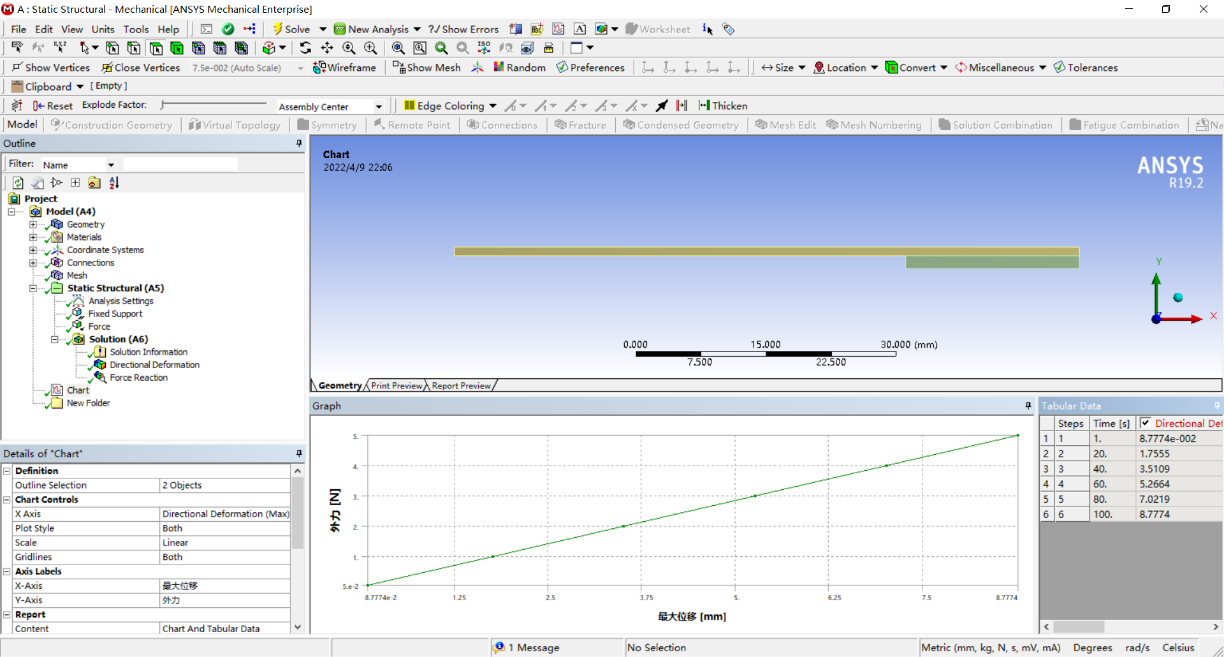
Task: Click the Reset explode button
Action: coord(53,106)
